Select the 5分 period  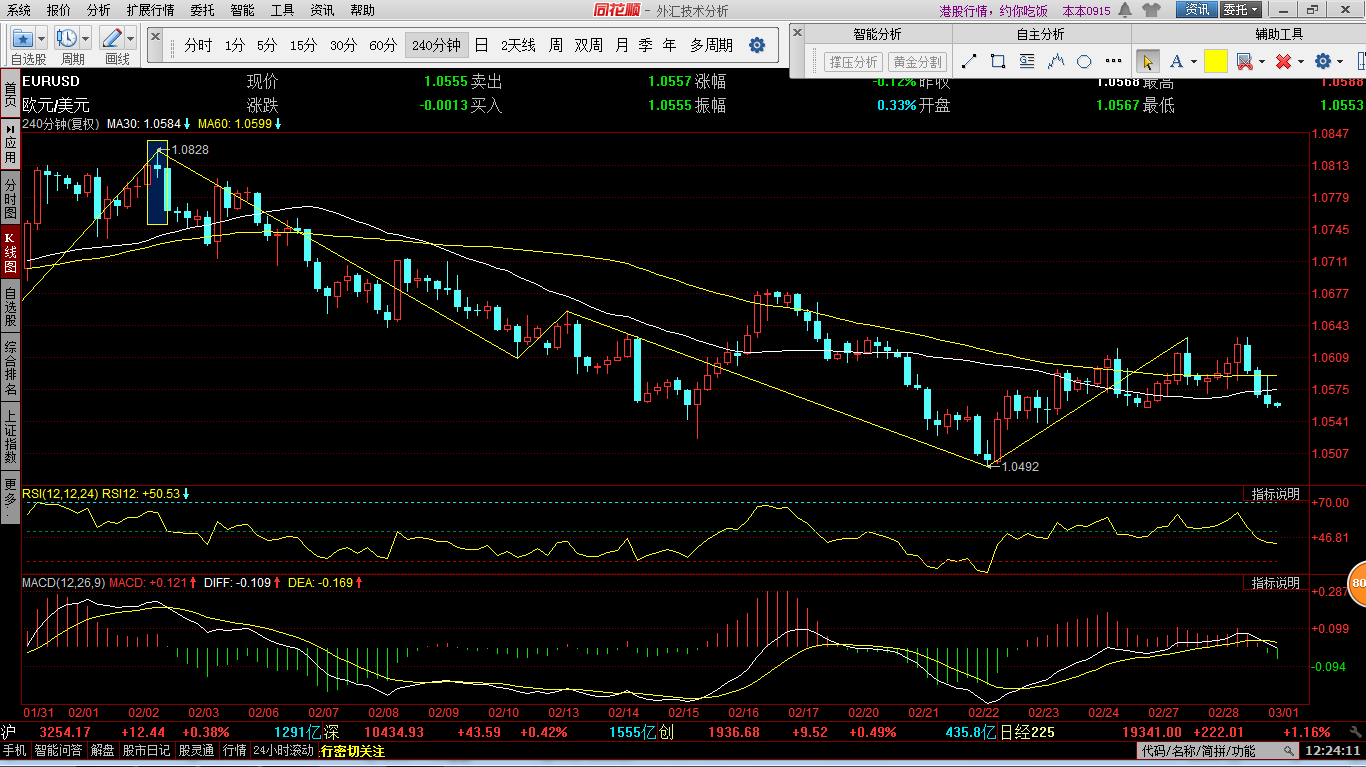coord(267,45)
